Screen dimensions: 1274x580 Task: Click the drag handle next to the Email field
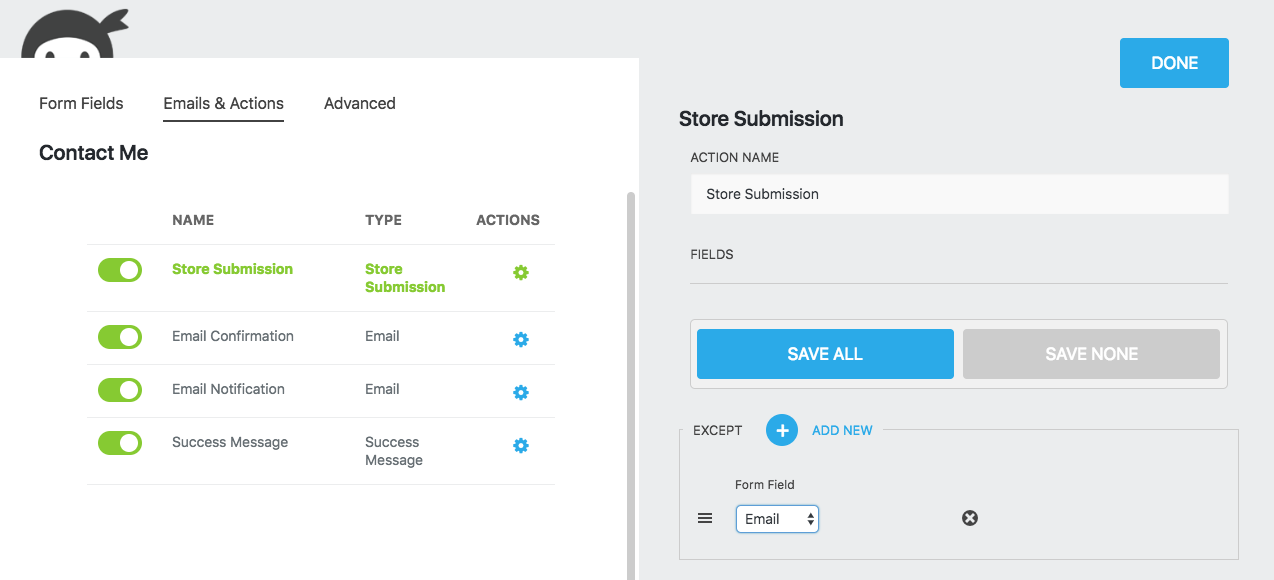pos(705,517)
